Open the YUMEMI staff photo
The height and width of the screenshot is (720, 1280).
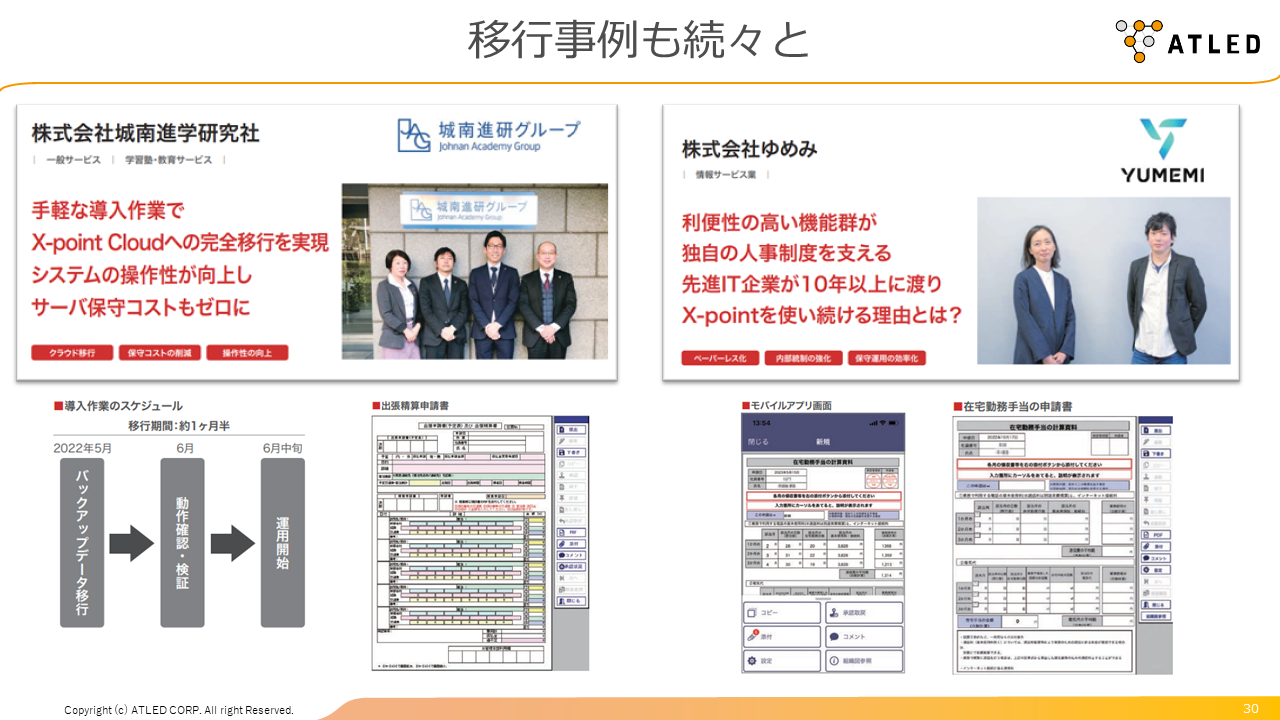[1104, 281]
